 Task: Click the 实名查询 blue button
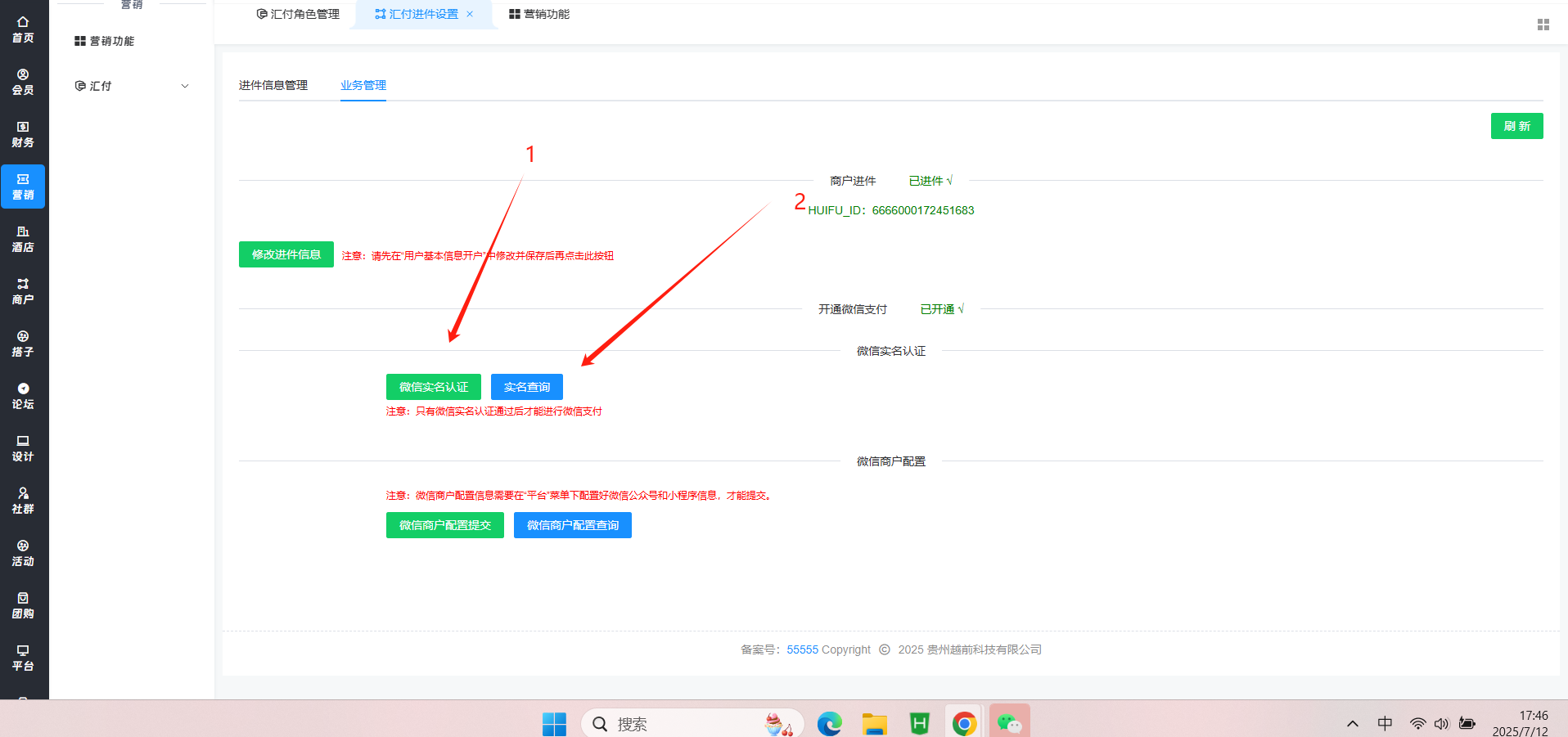click(526, 387)
